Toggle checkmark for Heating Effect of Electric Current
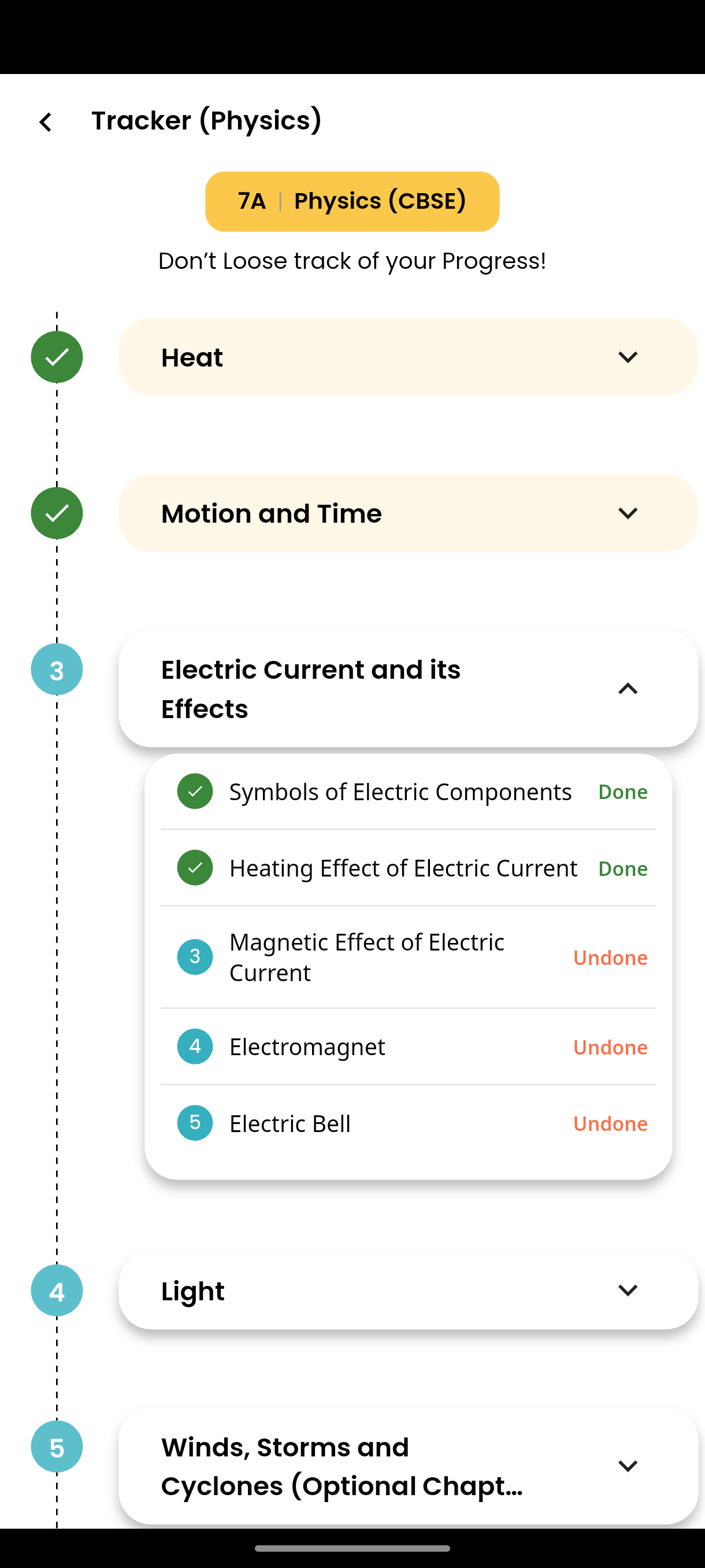The height and width of the screenshot is (1568, 705). pos(195,867)
